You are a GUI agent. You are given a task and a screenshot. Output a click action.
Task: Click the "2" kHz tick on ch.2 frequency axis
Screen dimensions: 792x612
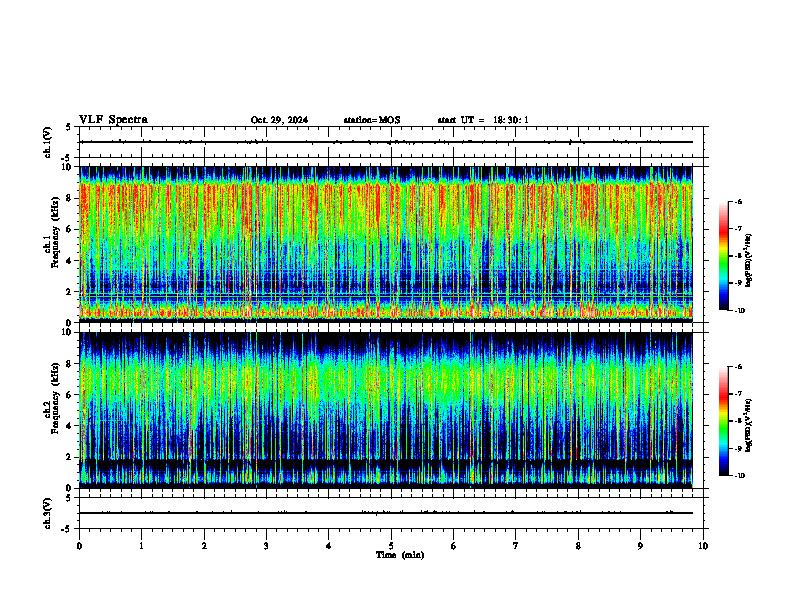pyautogui.click(x=69, y=457)
